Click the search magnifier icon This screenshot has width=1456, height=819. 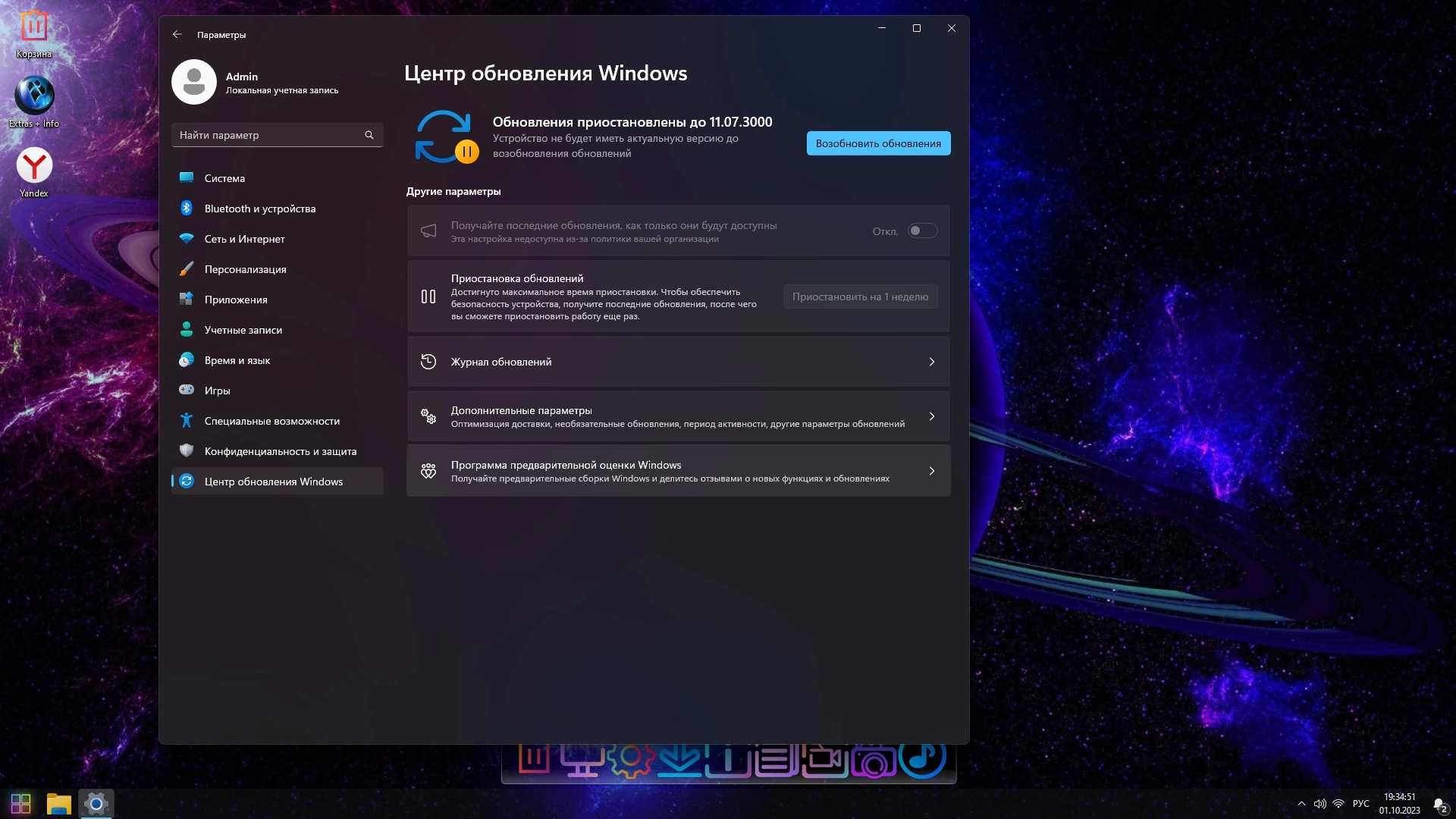369,135
